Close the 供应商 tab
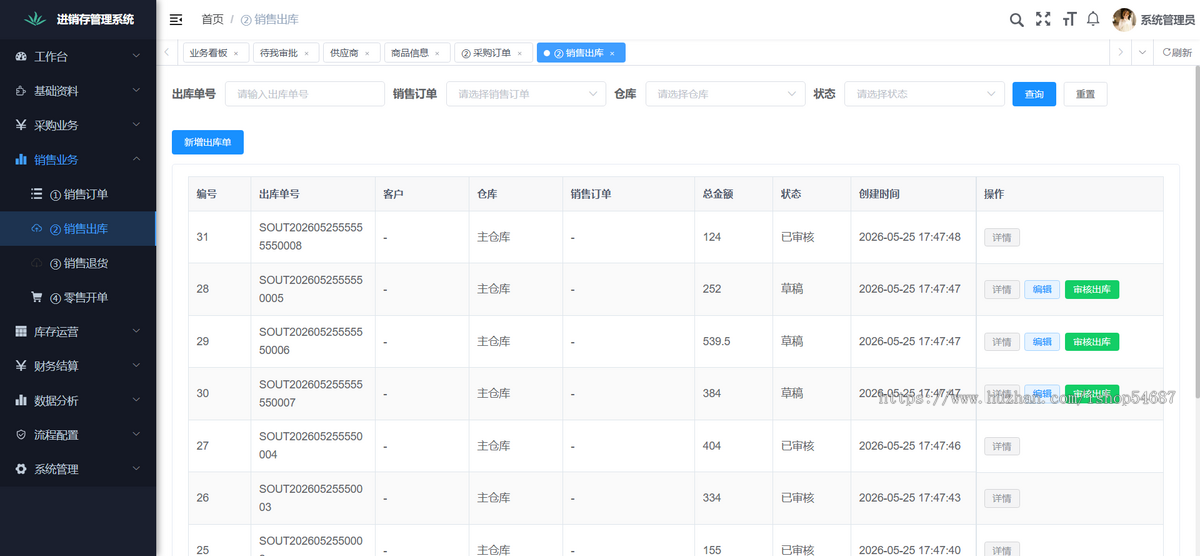 [x=366, y=53]
